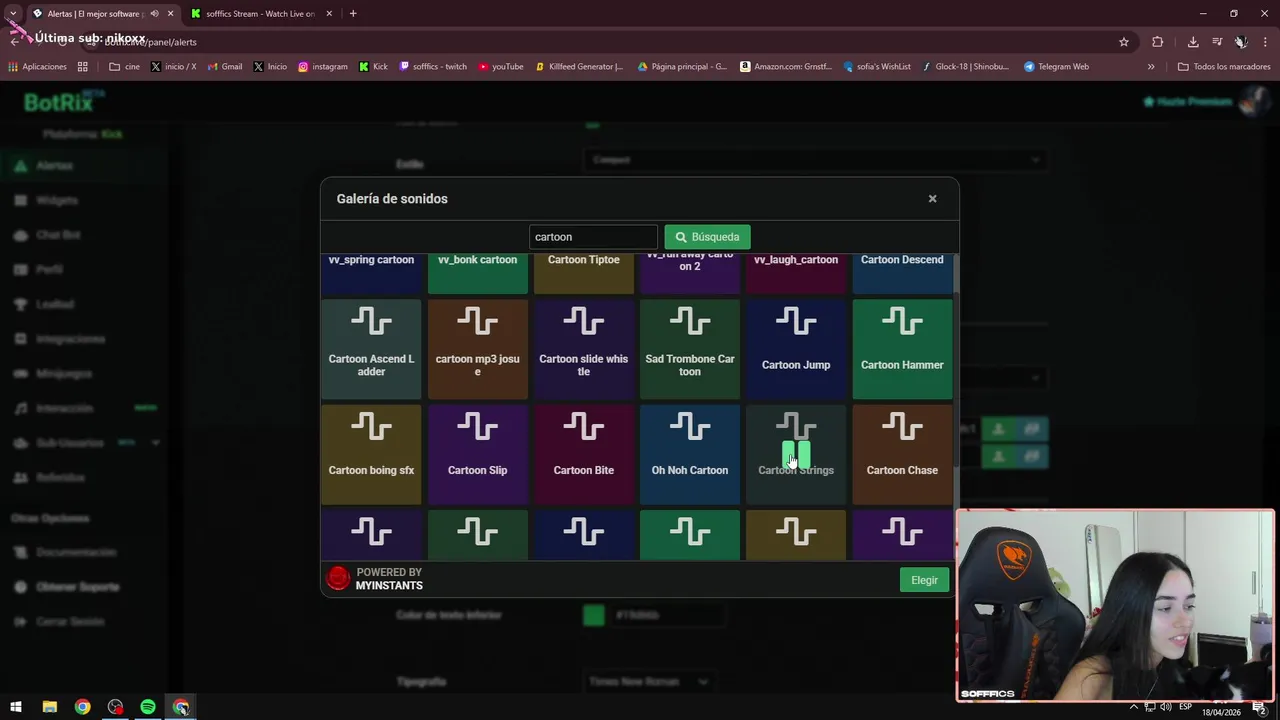Screen dimensions: 1280x720
Task: Choose the Sad Trombone Cartoon sound
Action: [690, 349]
